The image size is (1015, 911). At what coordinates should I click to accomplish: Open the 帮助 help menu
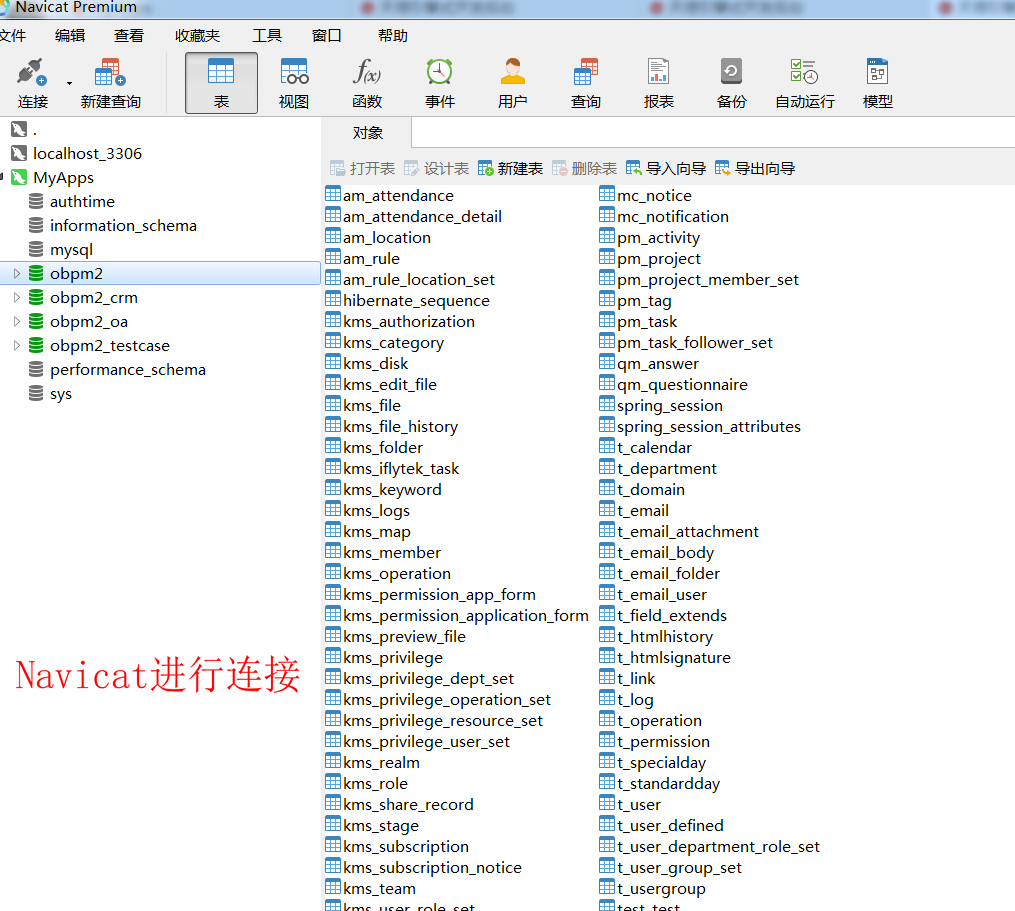(393, 36)
